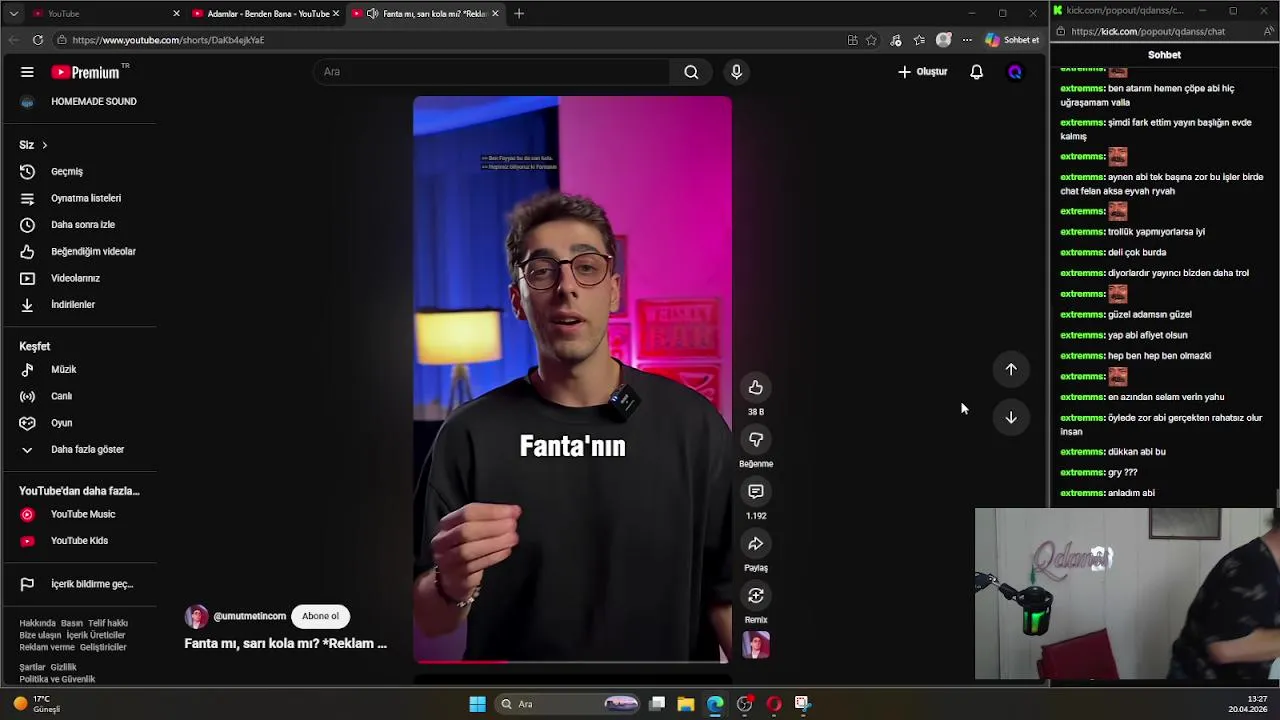
Task: Click the Telif hakkı footer link
Action: [108, 623]
